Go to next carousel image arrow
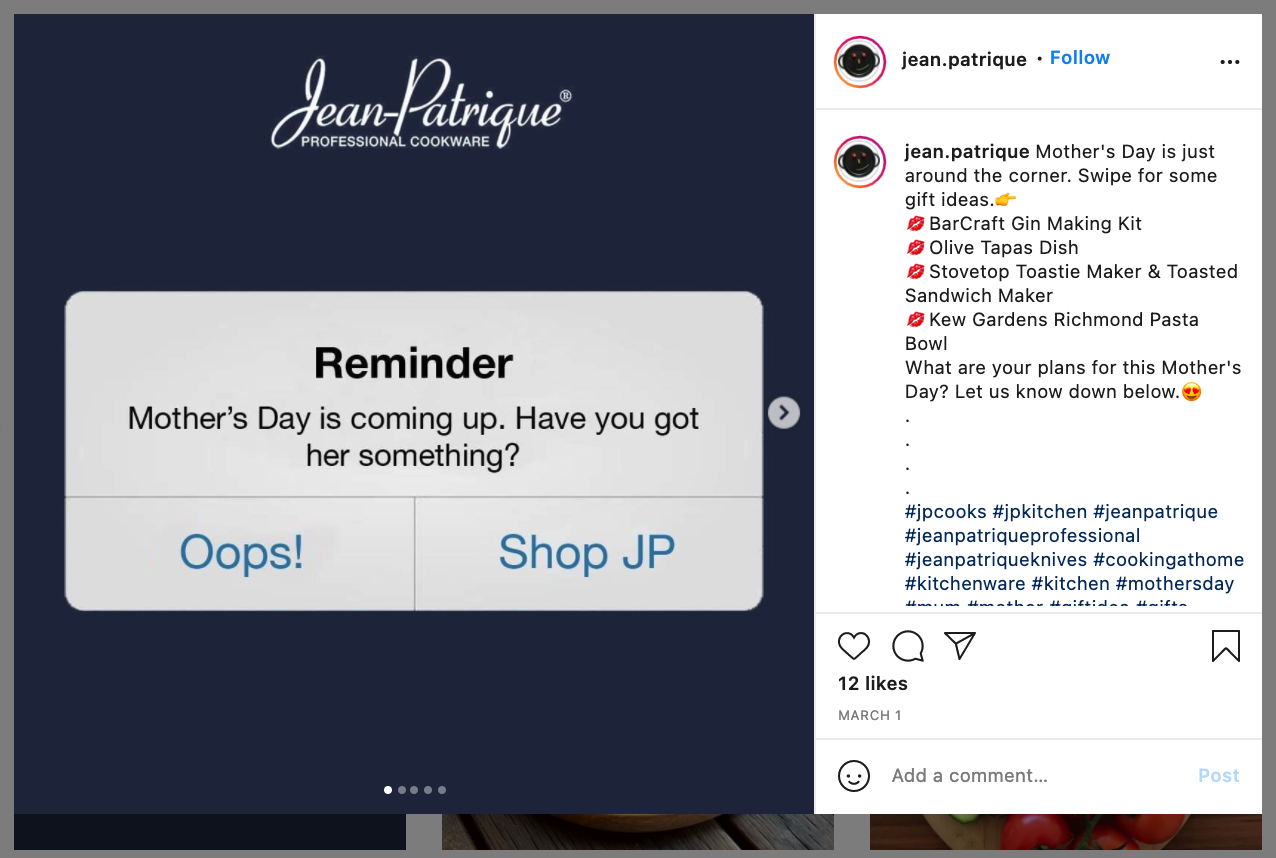The height and width of the screenshot is (858, 1276). (x=784, y=412)
